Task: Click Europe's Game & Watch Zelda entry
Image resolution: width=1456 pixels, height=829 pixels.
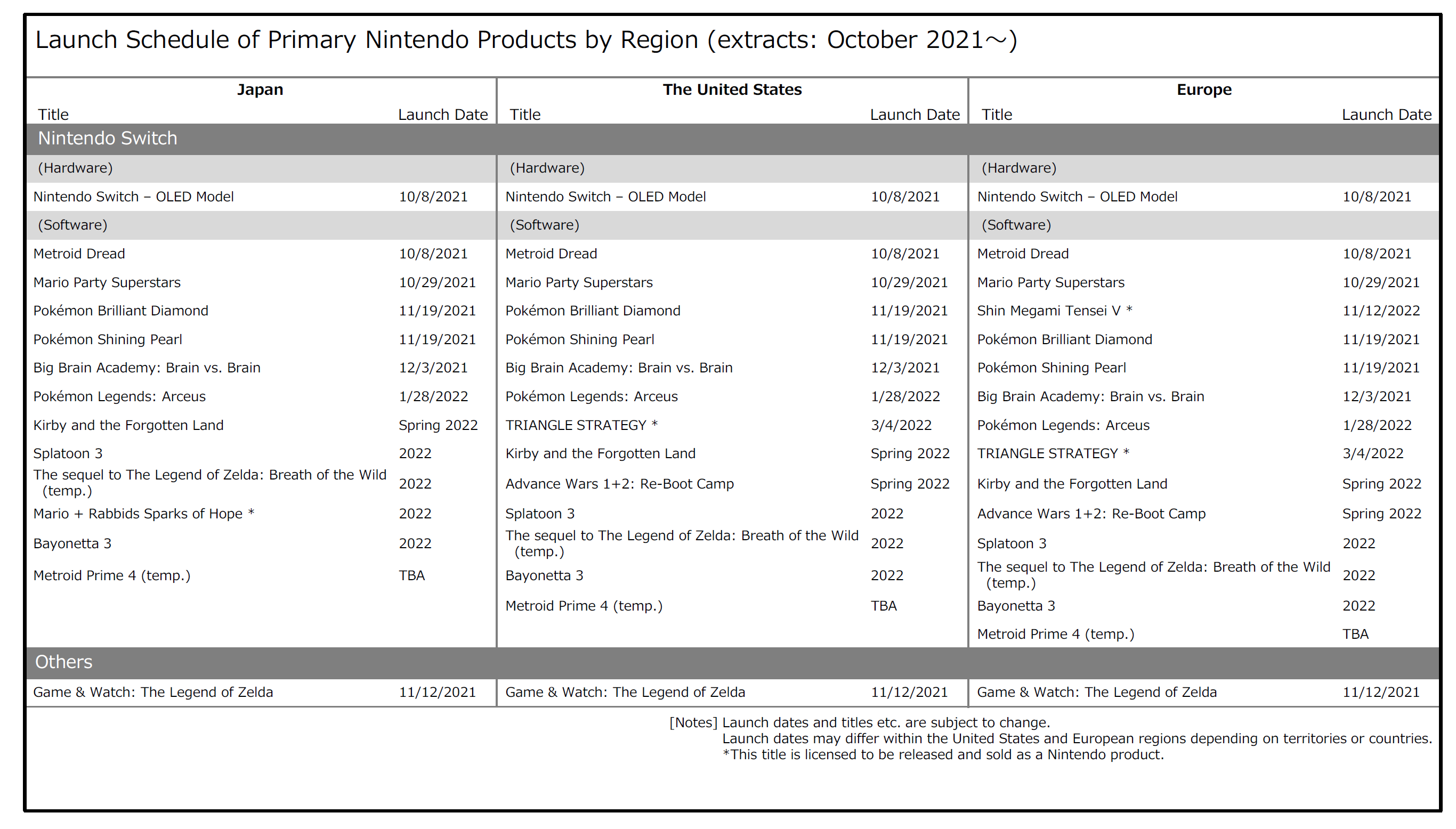Action: [1097, 693]
